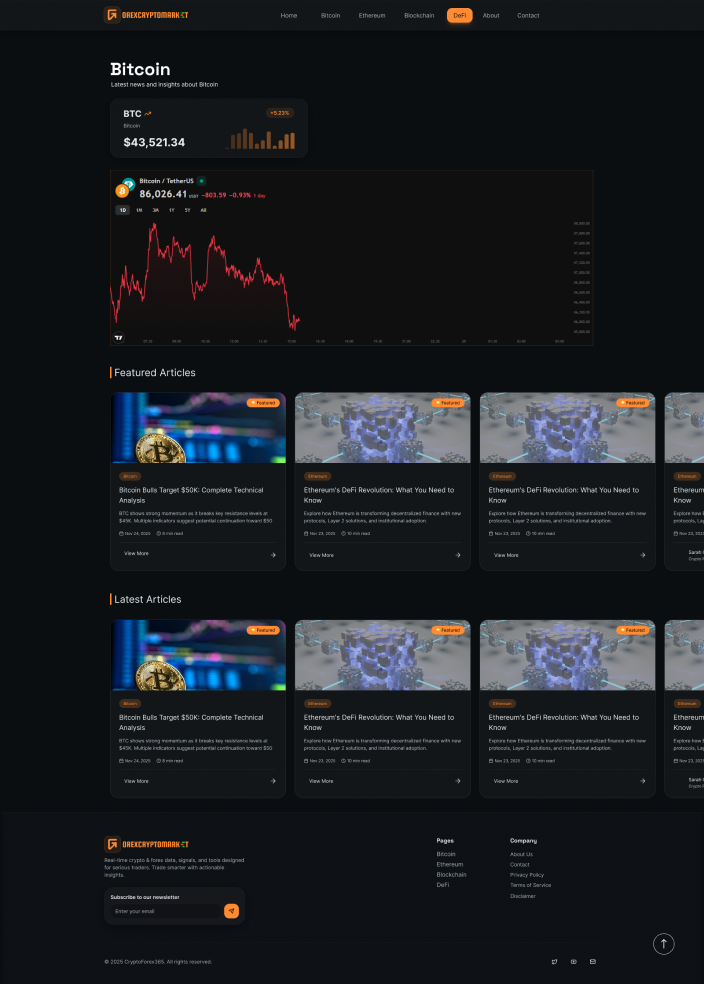Click arrow icon on Latest Bitcoin Bulls card
This screenshot has height=984, width=704.
pos(273,781)
